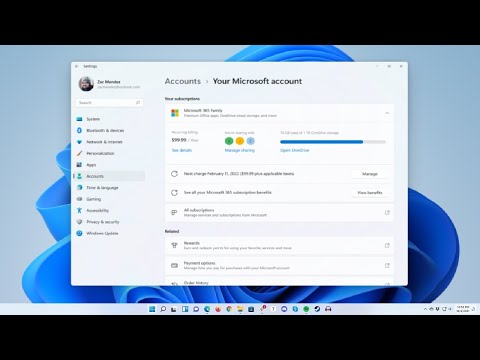
Task: Show hidden system tray icons
Action: point(425,309)
